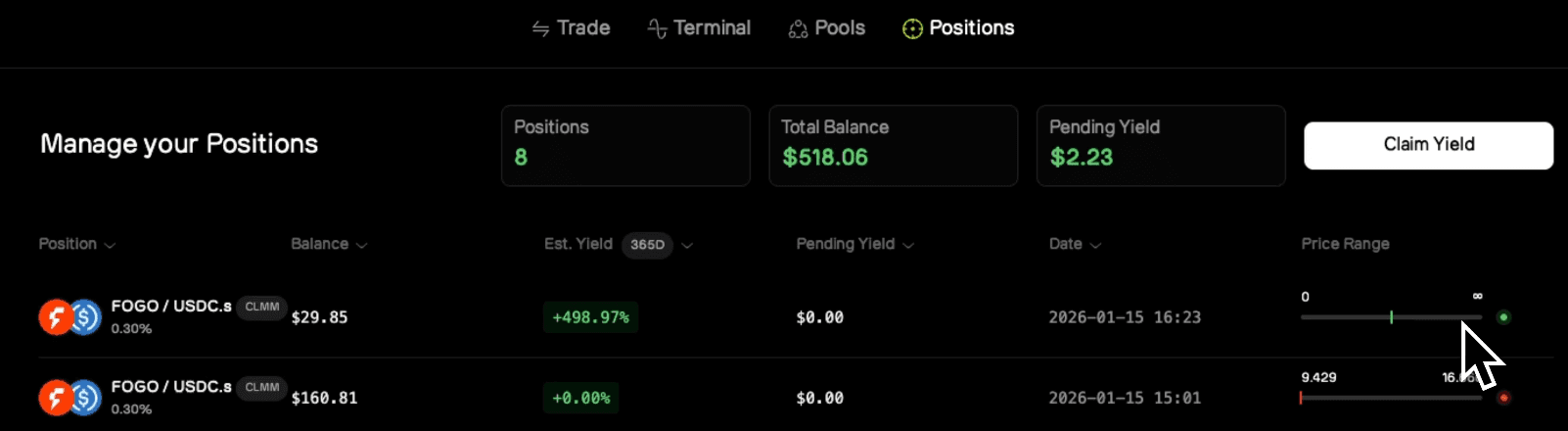This screenshot has width=1568, height=431.
Task: Click FOGO token icon in the $29.85 row
Action: click(55, 317)
